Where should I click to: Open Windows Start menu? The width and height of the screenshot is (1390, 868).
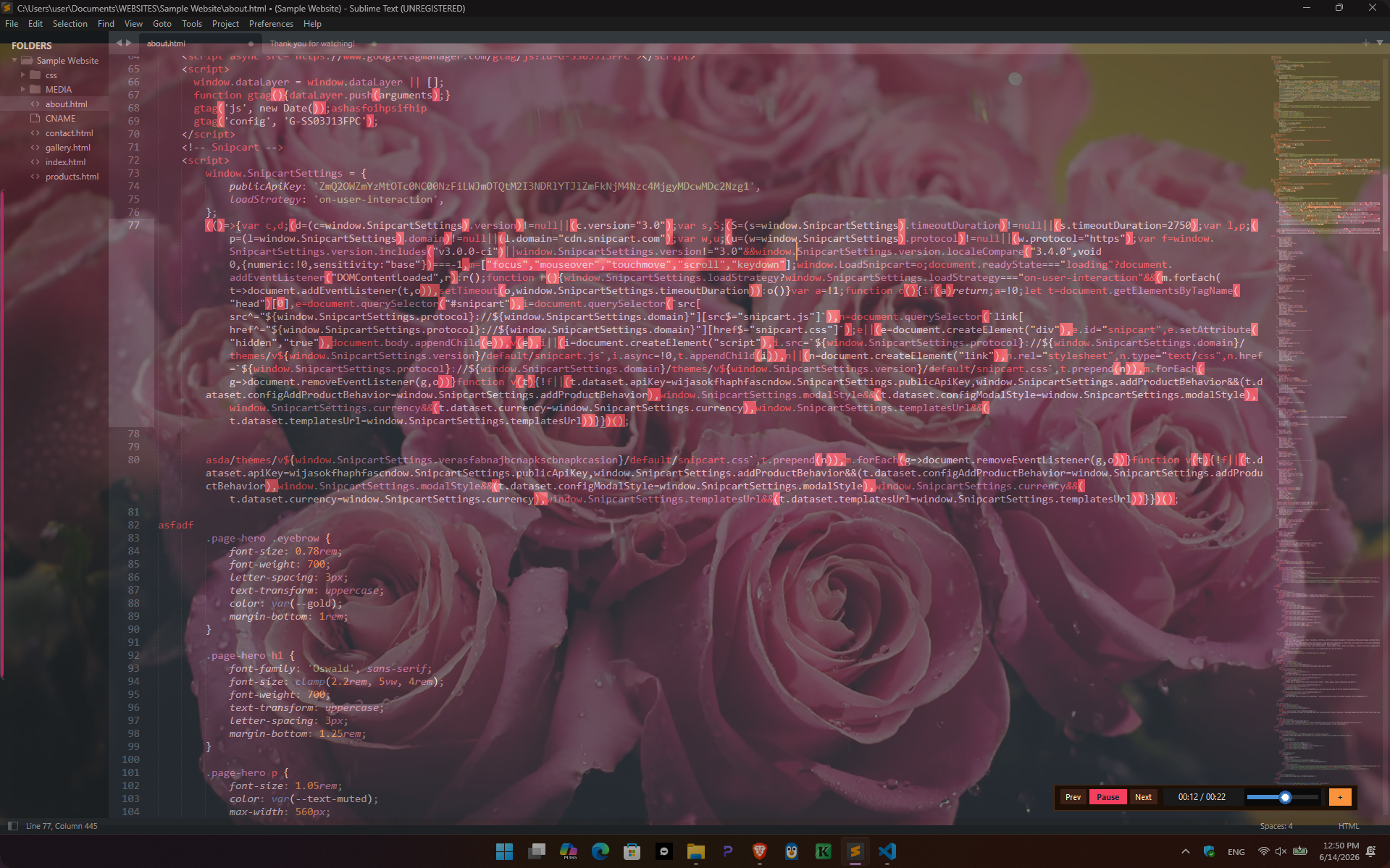pos(504,851)
